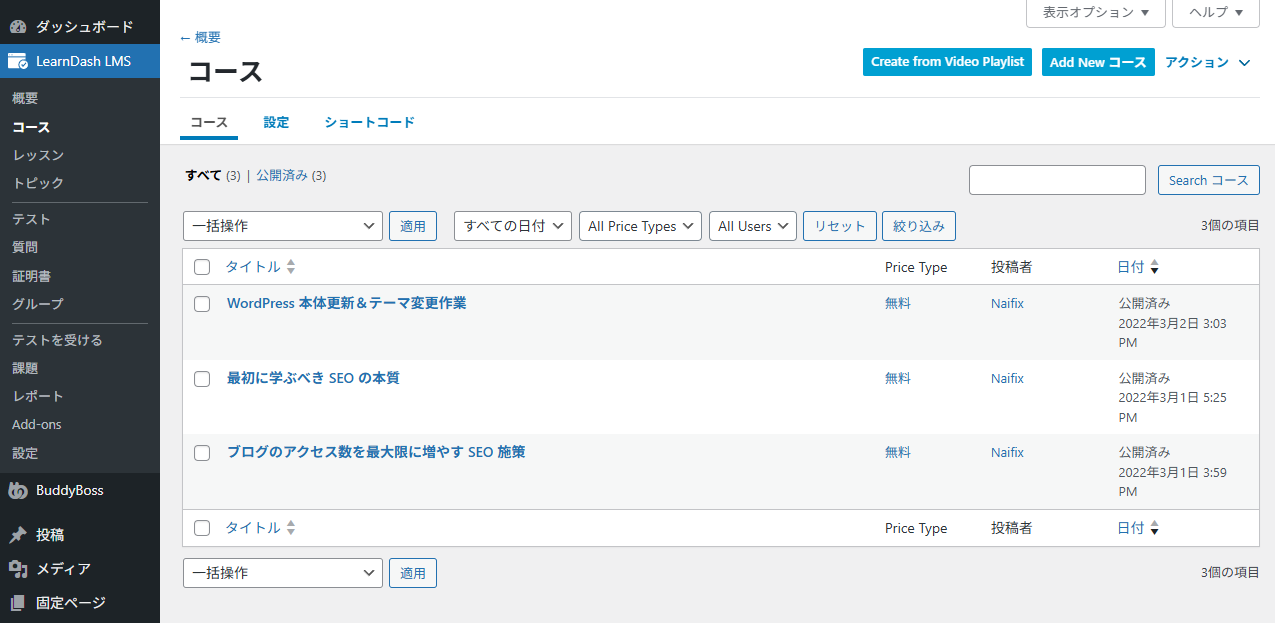Click the Search コース button
This screenshot has width=1275, height=623.
pos(1208,180)
